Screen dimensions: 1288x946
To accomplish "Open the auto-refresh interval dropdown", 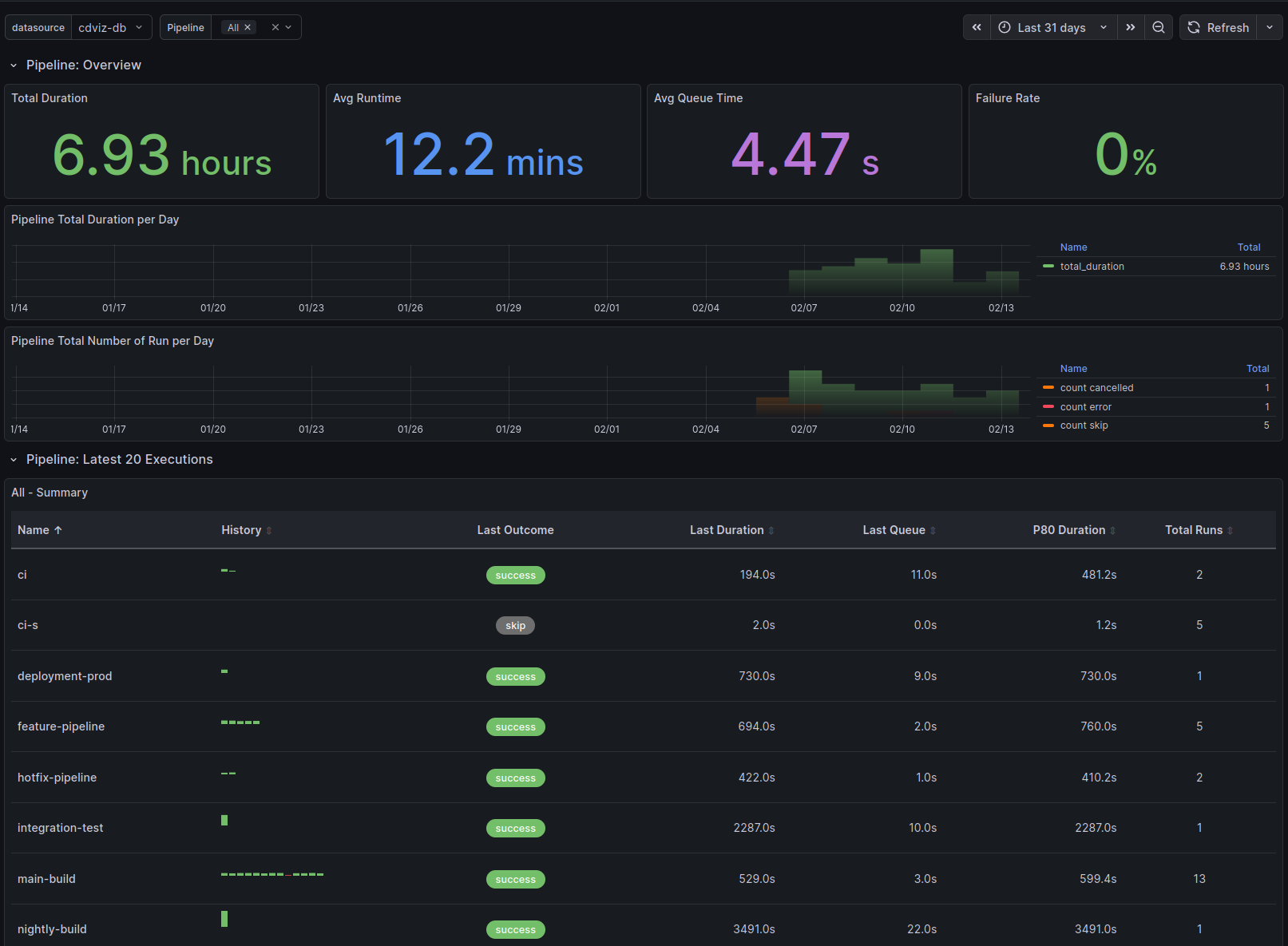I will 1270,26.
